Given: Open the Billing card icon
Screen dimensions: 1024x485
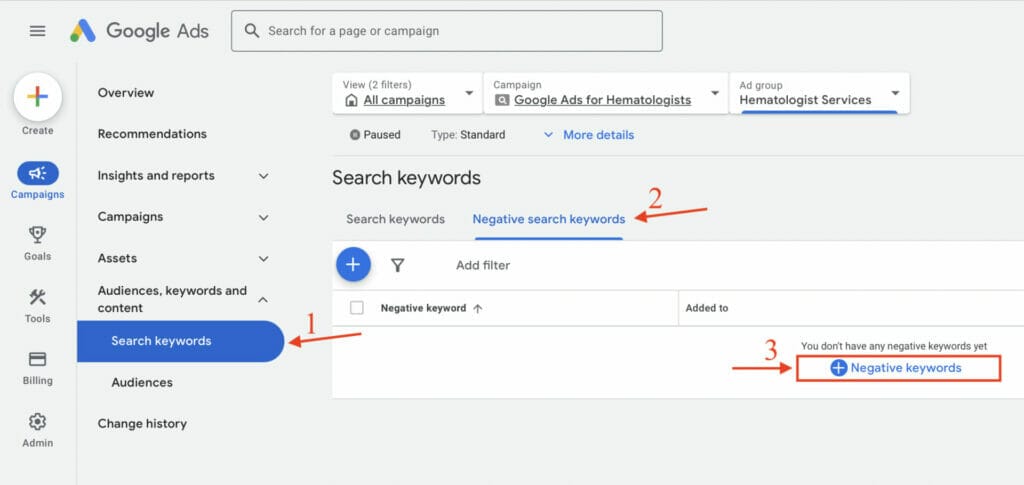Looking at the screenshot, I should click(x=38, y=359).
